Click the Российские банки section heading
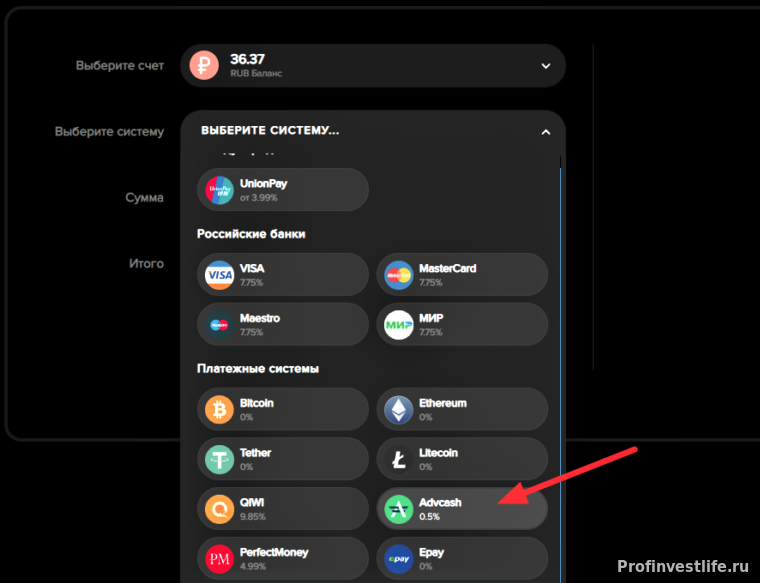The width and height of the screenshot is (760, 583). pos(251,234)
